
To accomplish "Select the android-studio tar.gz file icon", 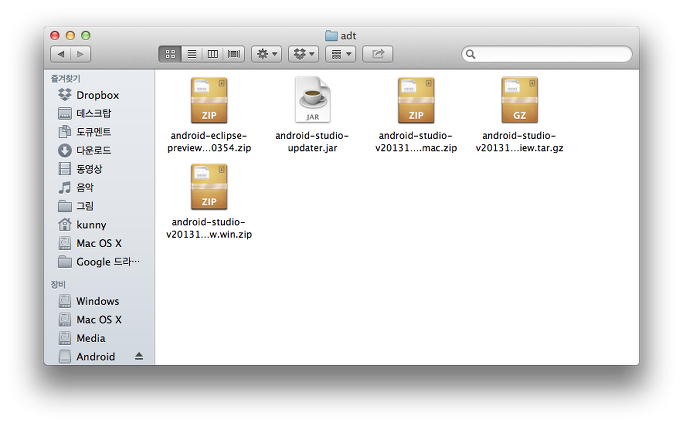I will click(520, 100).
